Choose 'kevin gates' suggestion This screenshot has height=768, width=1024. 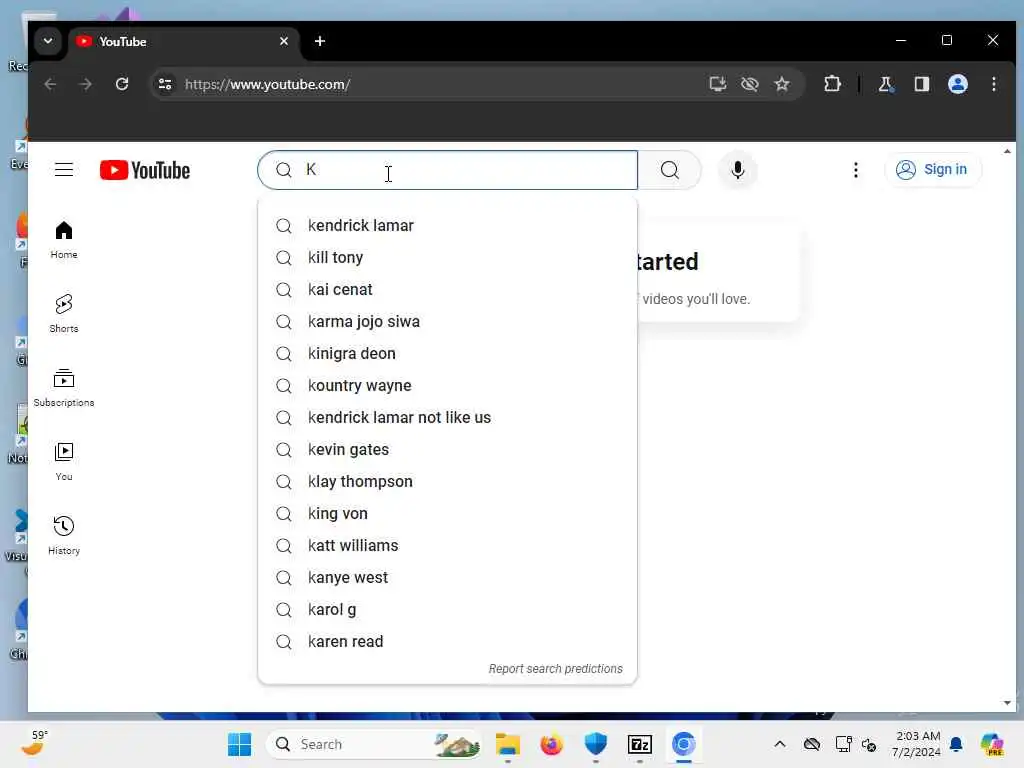pyautogui.click(x=447, y=449)
